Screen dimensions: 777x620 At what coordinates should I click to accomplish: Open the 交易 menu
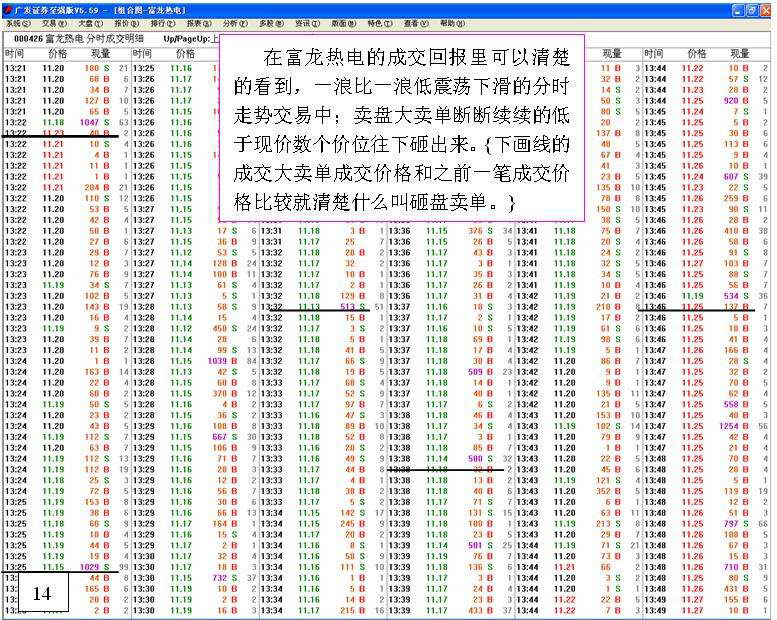(55, 23)
